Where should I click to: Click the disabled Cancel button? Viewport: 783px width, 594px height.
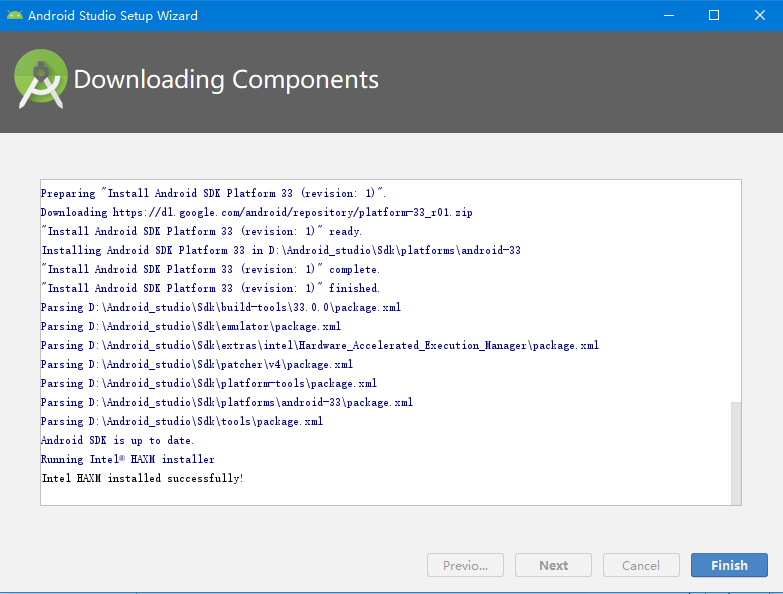[x=640, y=565]
